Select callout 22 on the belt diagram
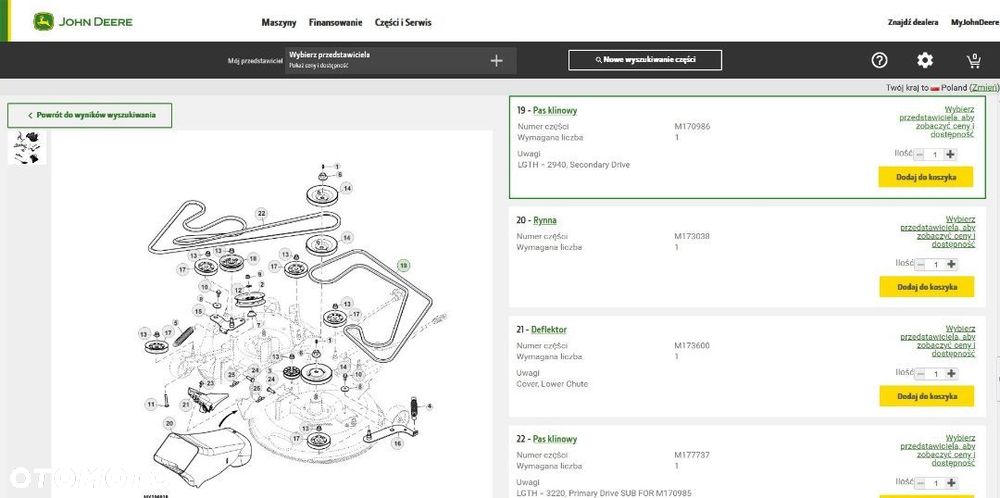The height and width of the screenshot is (498, 1000). coord(261,213)
